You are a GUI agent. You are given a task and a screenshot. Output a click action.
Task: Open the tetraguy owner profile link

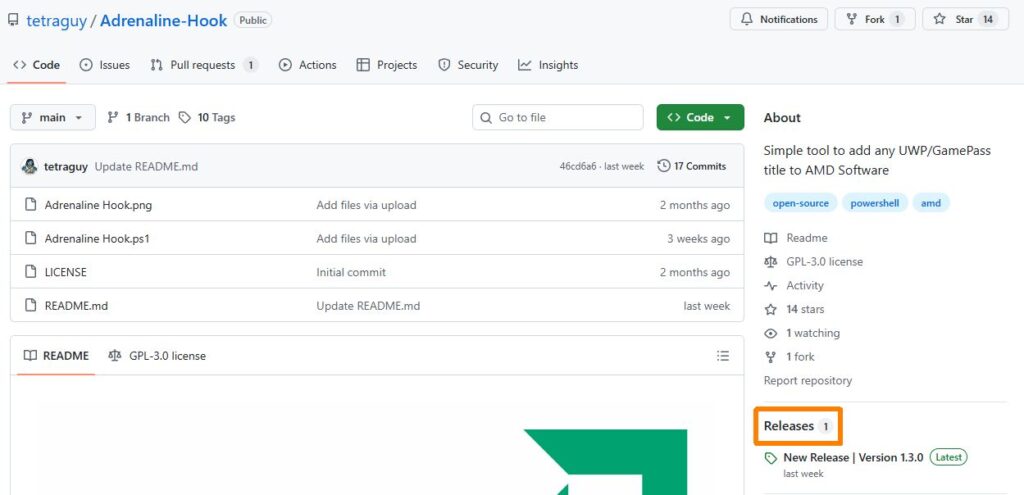(x=56, y=20)
